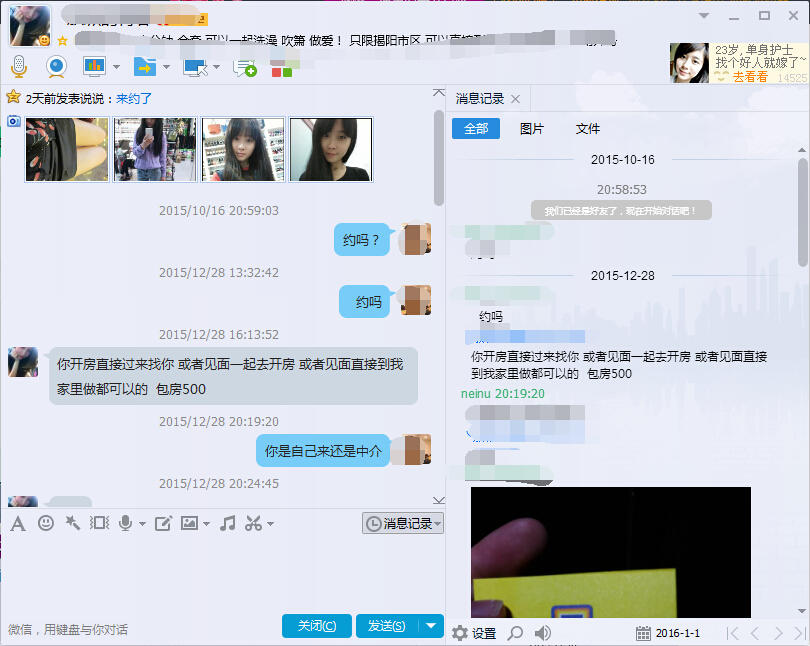This screenshot has width=810, height=646.
Task: Click the create discussion group icon
Action: (x=245, y=67)
